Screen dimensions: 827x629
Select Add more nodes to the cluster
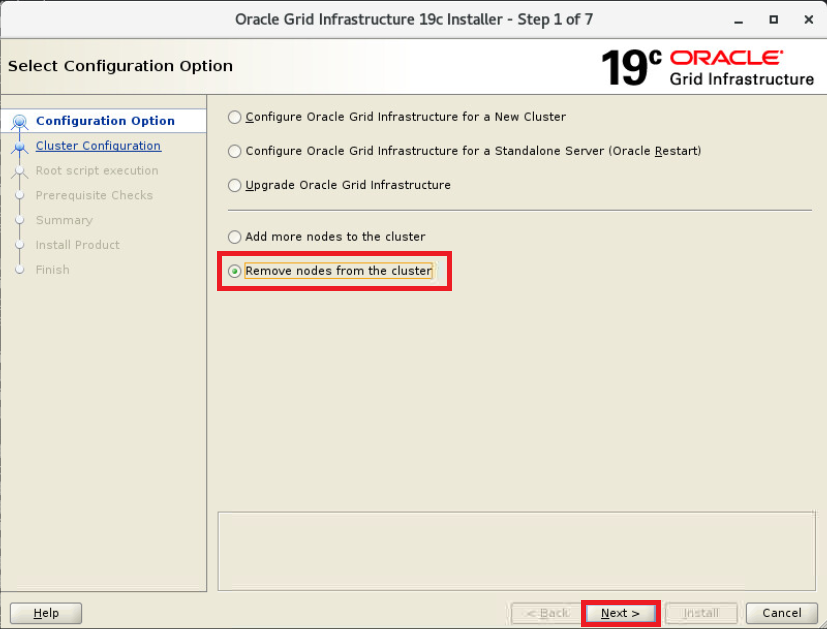(x=326, y=237)
